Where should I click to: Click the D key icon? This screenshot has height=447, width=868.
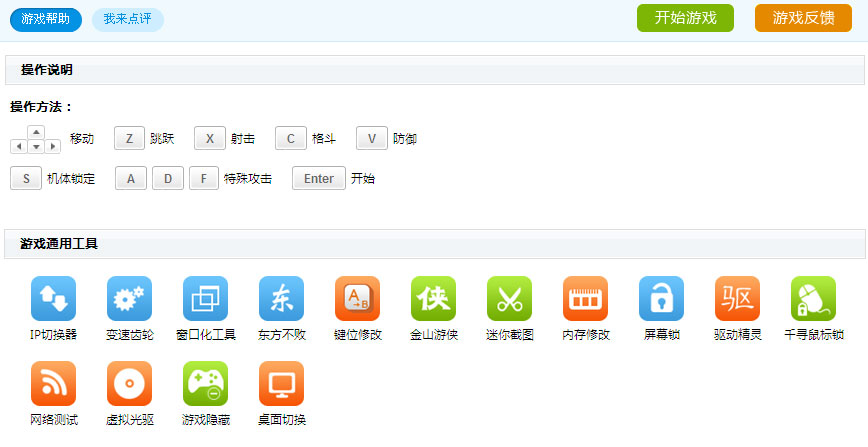pos(168,178)
